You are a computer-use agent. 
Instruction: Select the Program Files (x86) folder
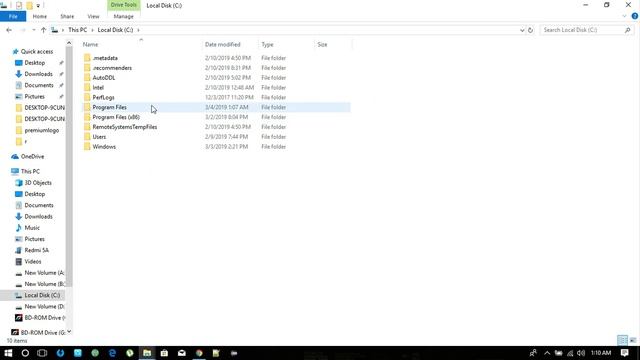click(x=116, y=117)
